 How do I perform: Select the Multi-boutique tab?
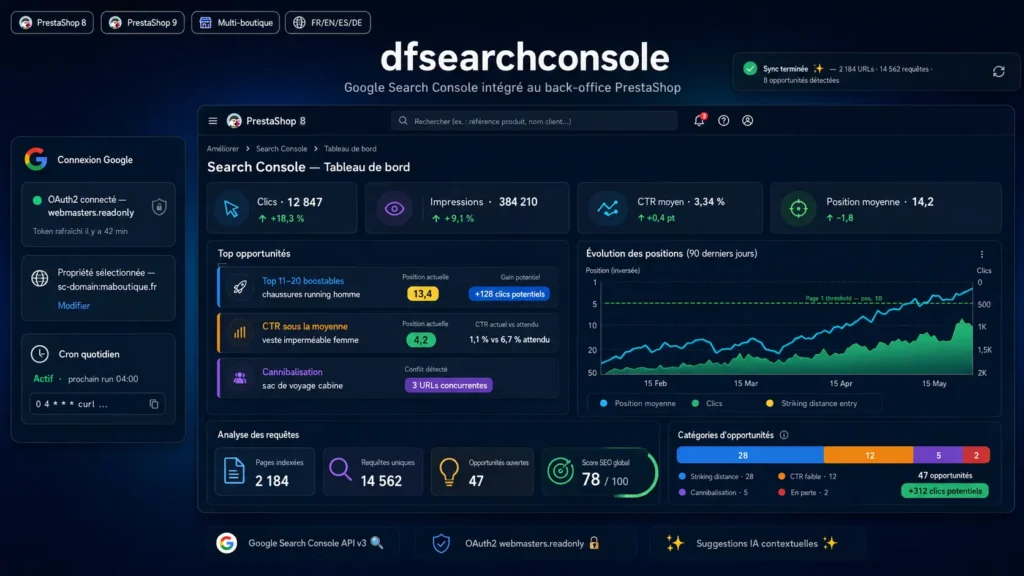coord(236,23)
